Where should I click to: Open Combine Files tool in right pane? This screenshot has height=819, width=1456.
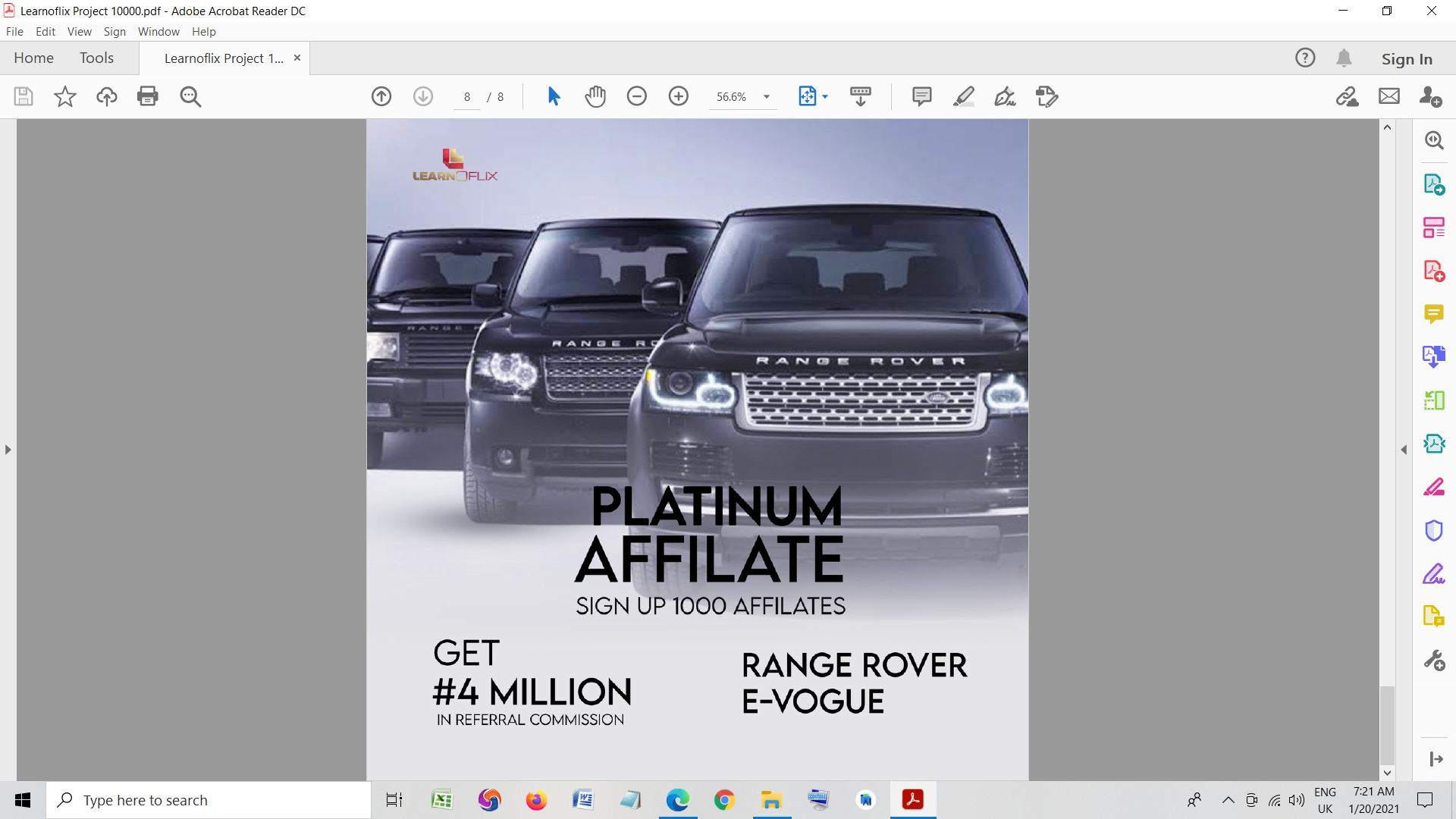tap(1434, 357)
